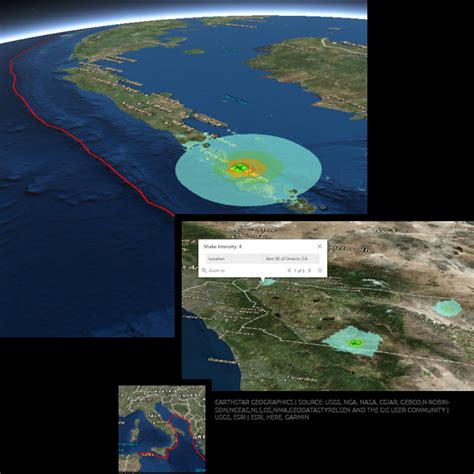Select the shake polygon under the popup pointer

(x=267, y=282)
